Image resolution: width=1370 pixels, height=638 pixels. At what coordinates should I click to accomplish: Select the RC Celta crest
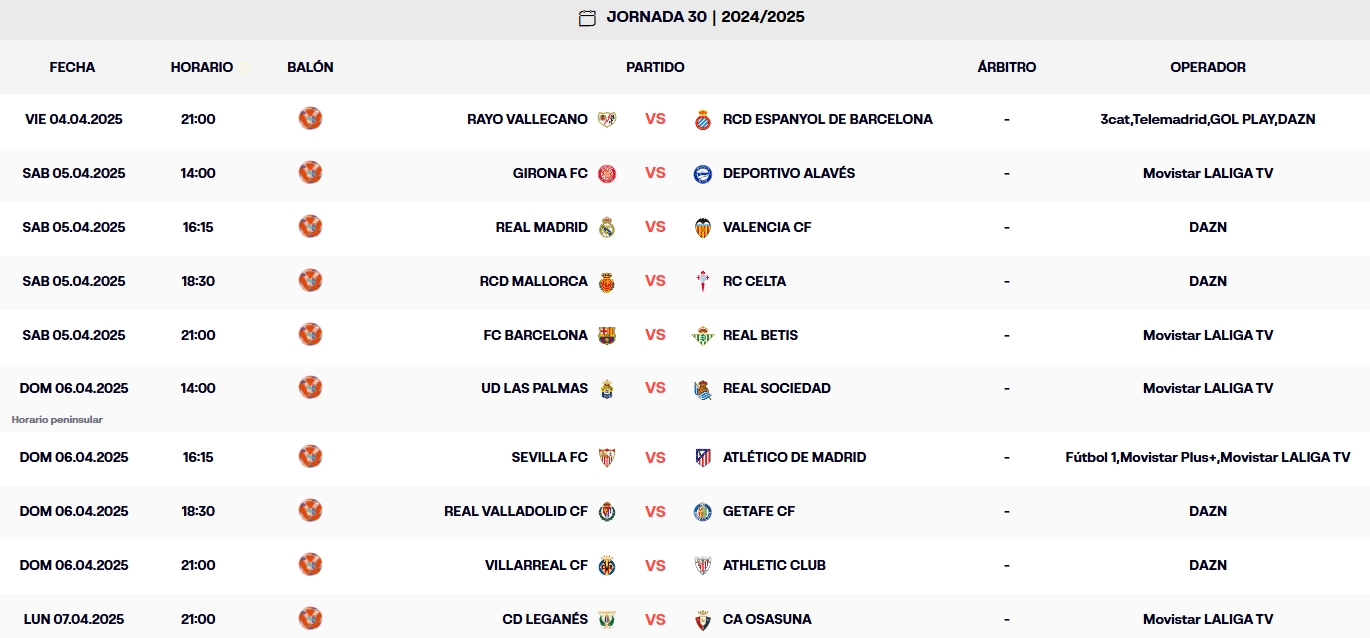click(x=703, y=281)
